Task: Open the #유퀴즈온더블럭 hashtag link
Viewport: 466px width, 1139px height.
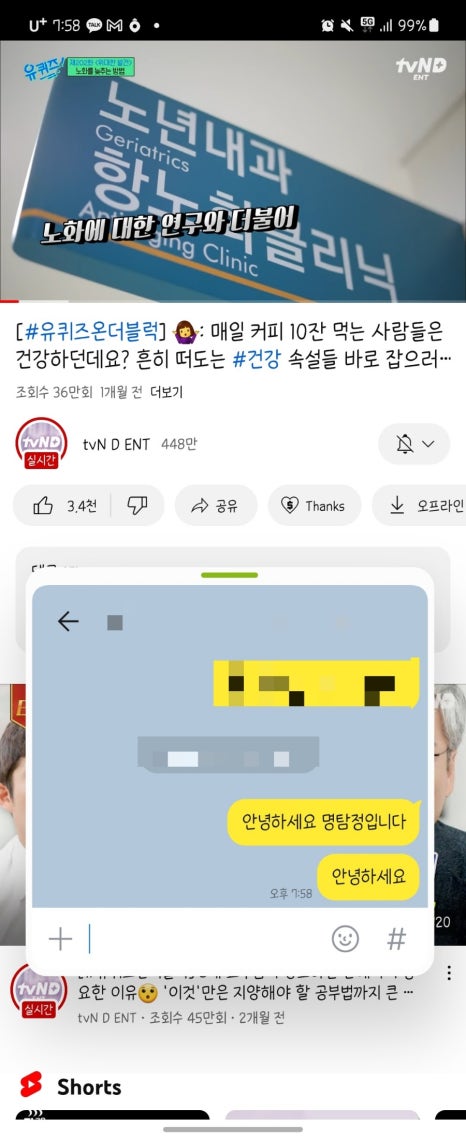Action: [x=94, y=333]
